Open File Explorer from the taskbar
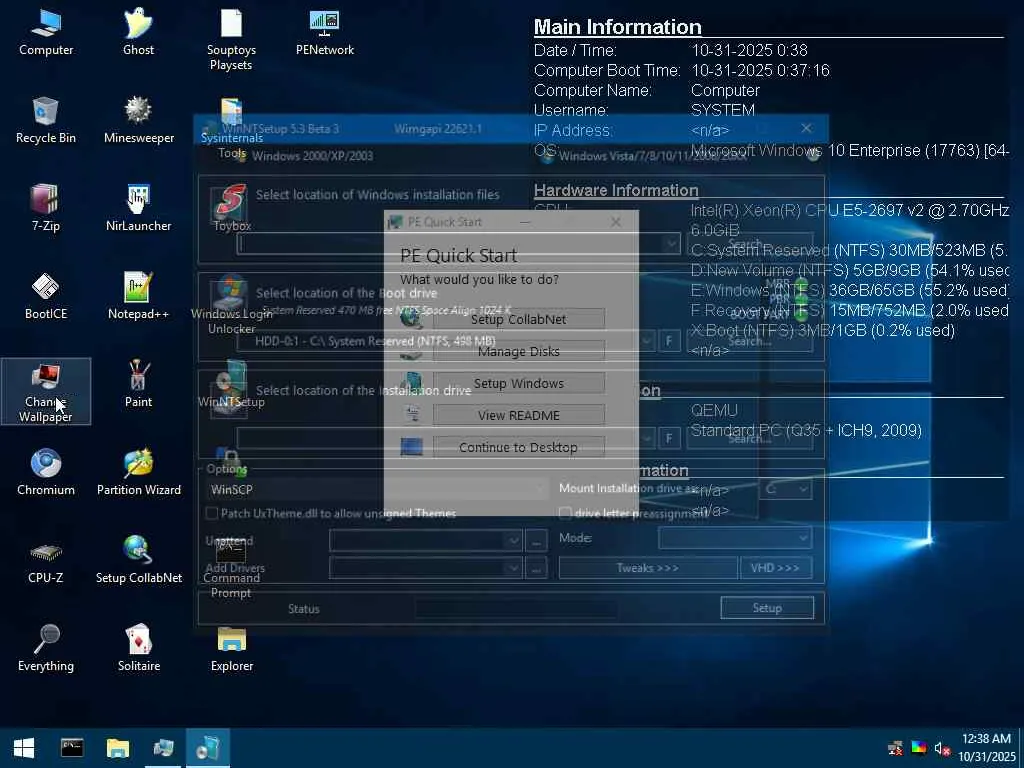Screen dimensions: 1024x768 click(118, 748)
